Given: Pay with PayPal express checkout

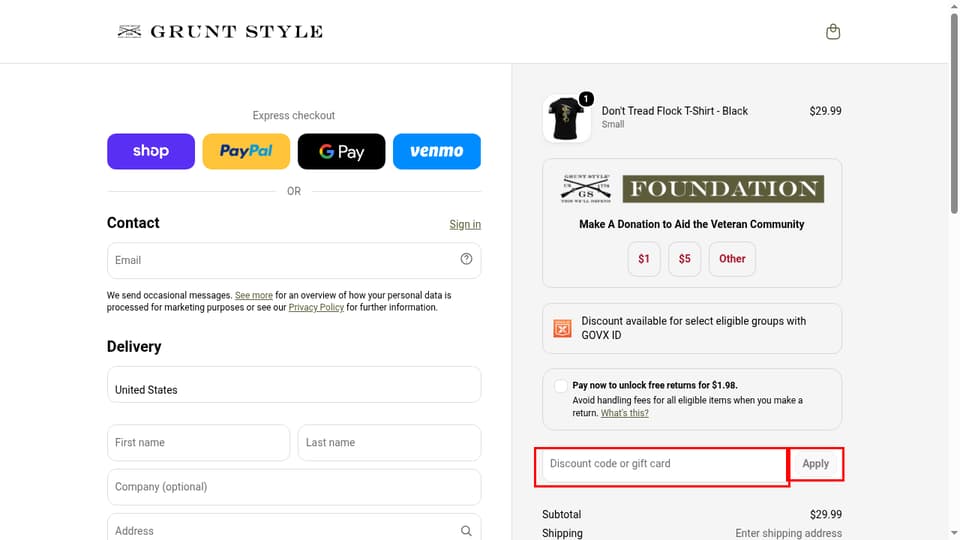Looking at the screenshot, I should (246, 151).
